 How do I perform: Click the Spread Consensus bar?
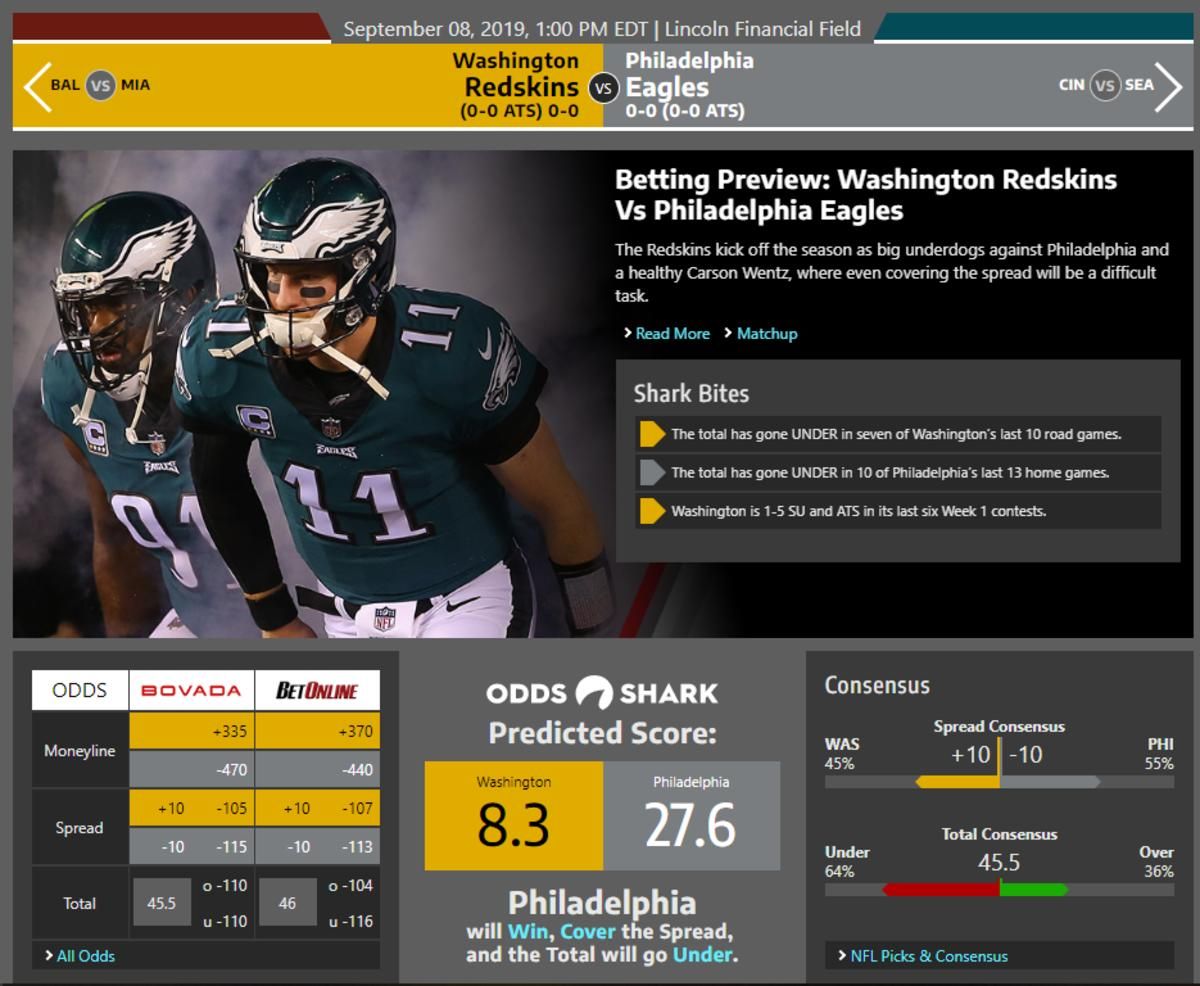click(999, 782)
